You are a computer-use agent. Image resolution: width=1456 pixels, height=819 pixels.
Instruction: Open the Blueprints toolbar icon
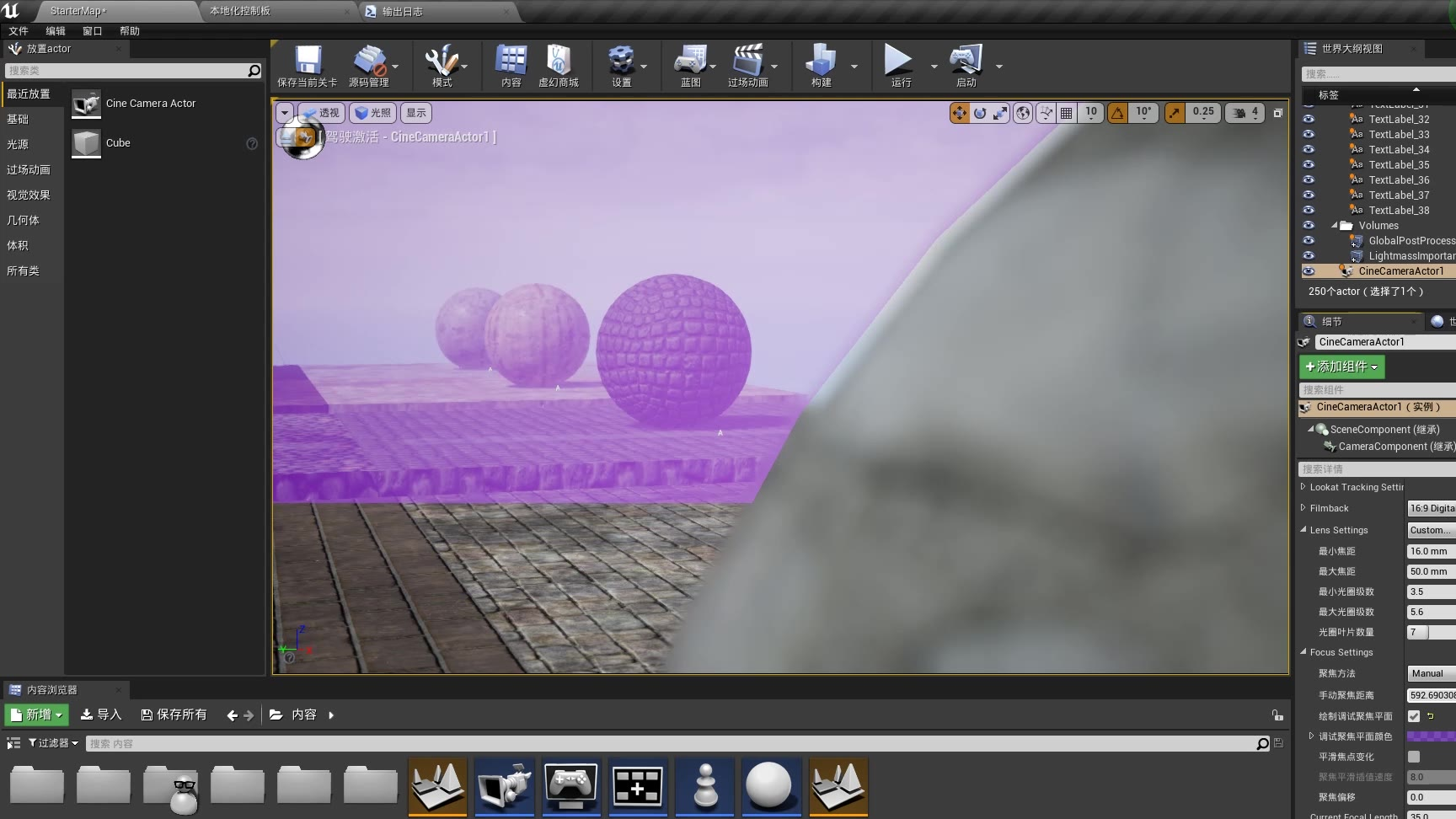tap(690, 61)
